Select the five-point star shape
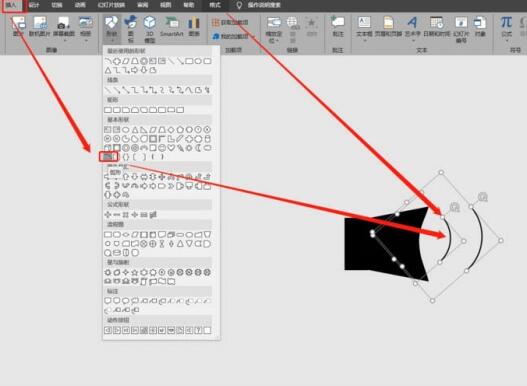The width and height of the screenshot is (527, 386). click(135, 272)
